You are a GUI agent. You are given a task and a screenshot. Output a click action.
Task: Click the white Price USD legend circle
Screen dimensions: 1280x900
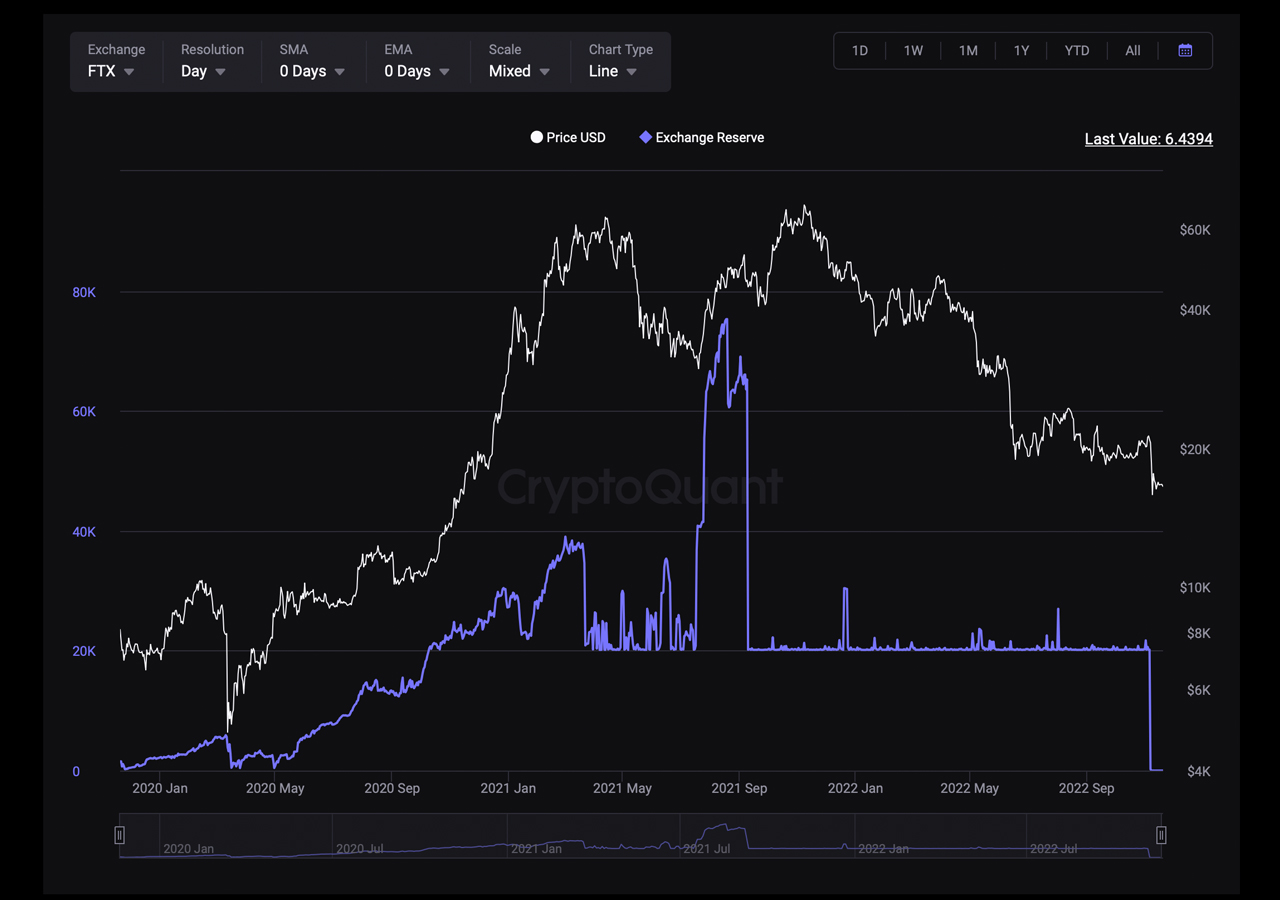click(x=537, y=138)
